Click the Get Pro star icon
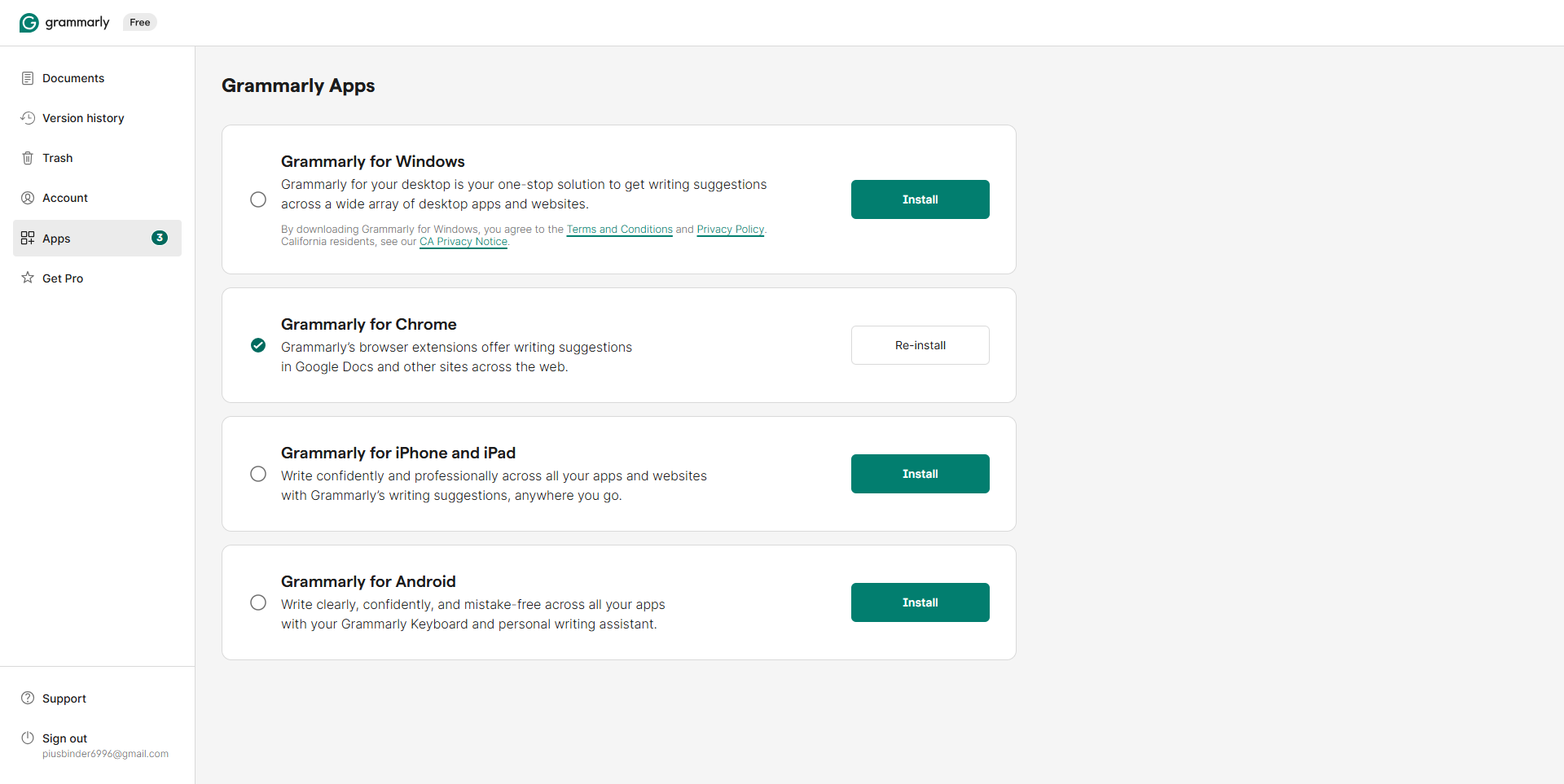 click(28, 278)
